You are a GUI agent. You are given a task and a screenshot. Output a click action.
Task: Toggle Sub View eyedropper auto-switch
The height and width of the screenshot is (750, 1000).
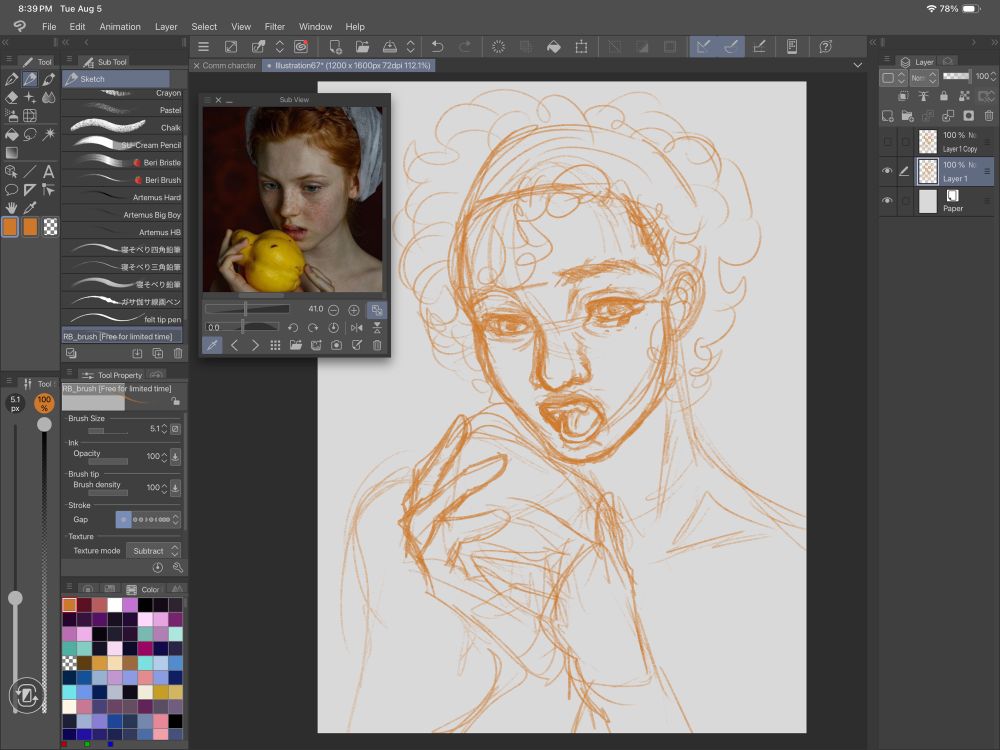pyautogui.click(x=212, y=345)
